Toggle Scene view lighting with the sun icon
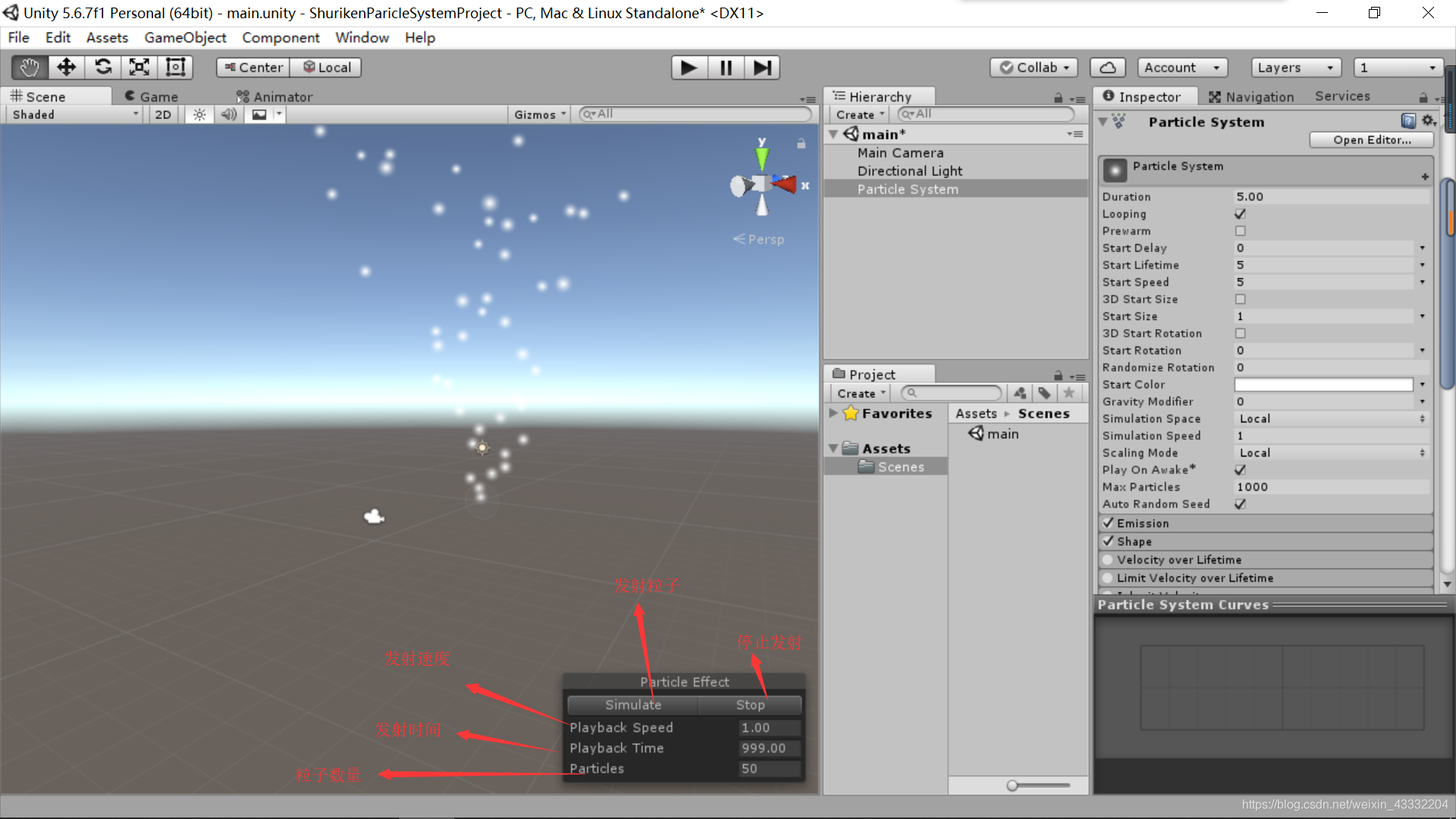1456x819 pixels. pos(199,114)
